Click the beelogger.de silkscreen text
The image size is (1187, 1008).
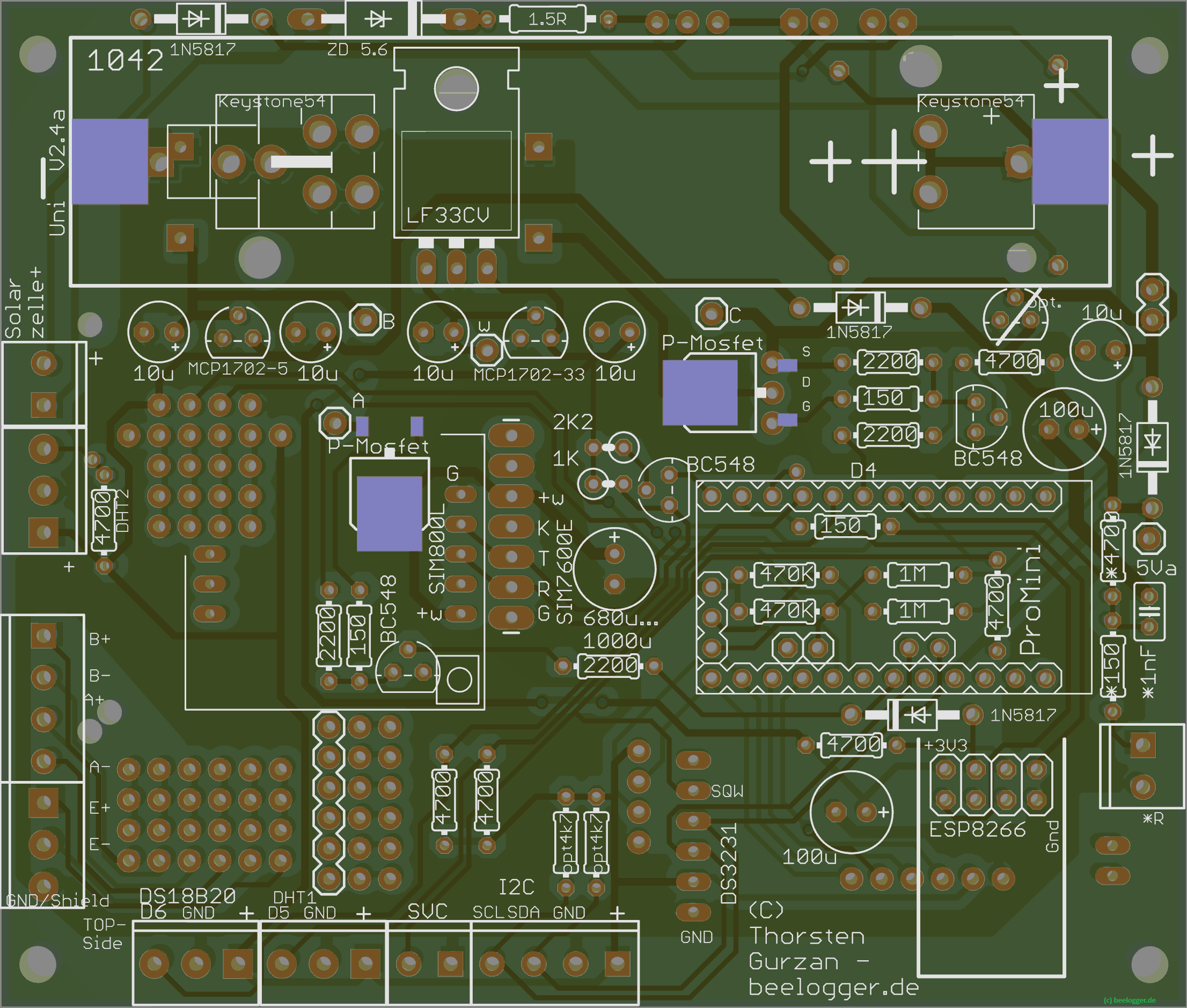(833, 988)
